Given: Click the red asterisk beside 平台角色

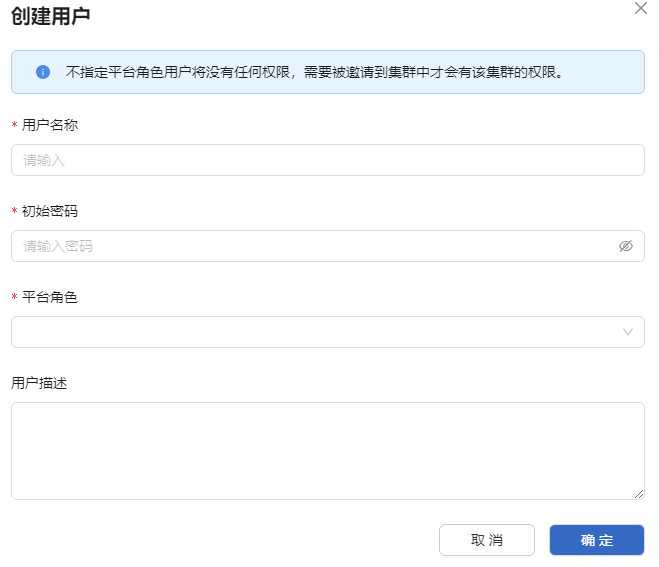Looking at the screenshot, I should click(x=14, y=298).
